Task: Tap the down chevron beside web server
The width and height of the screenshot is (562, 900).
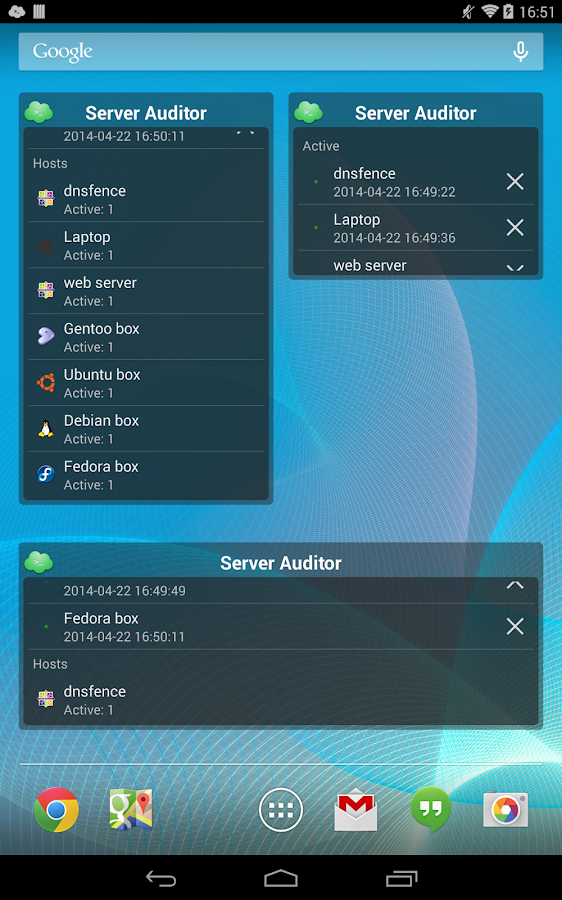Action: click(x=515, y=267)
